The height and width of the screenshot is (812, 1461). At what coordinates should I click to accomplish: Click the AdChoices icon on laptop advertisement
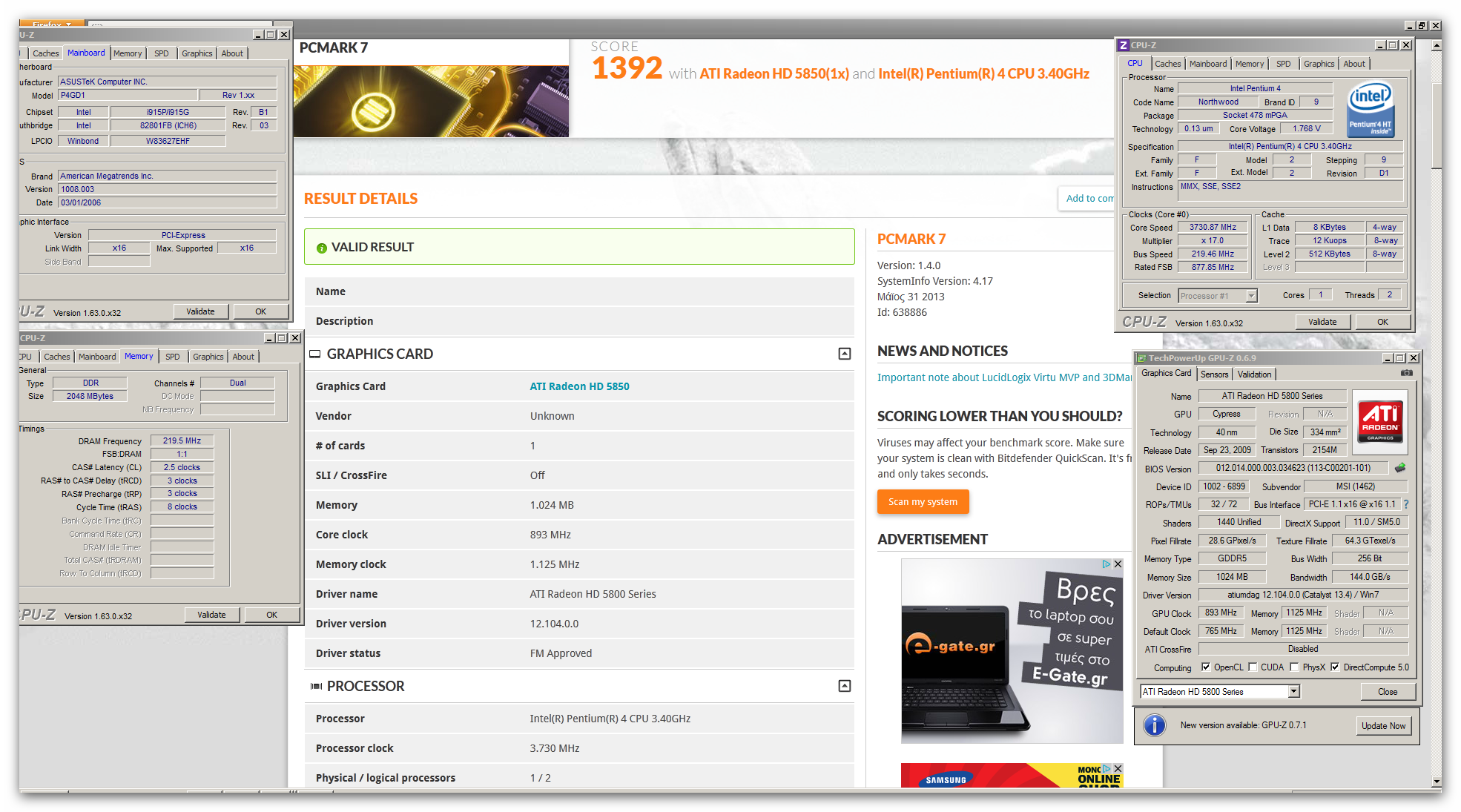(1107, 564)
